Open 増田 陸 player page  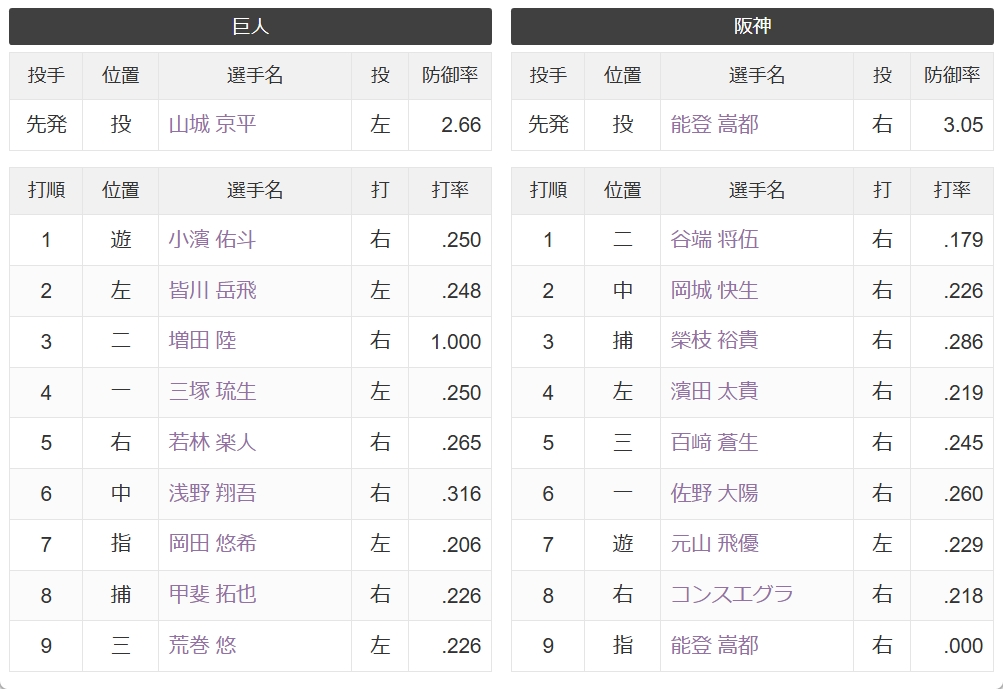(x=202, y=341)
